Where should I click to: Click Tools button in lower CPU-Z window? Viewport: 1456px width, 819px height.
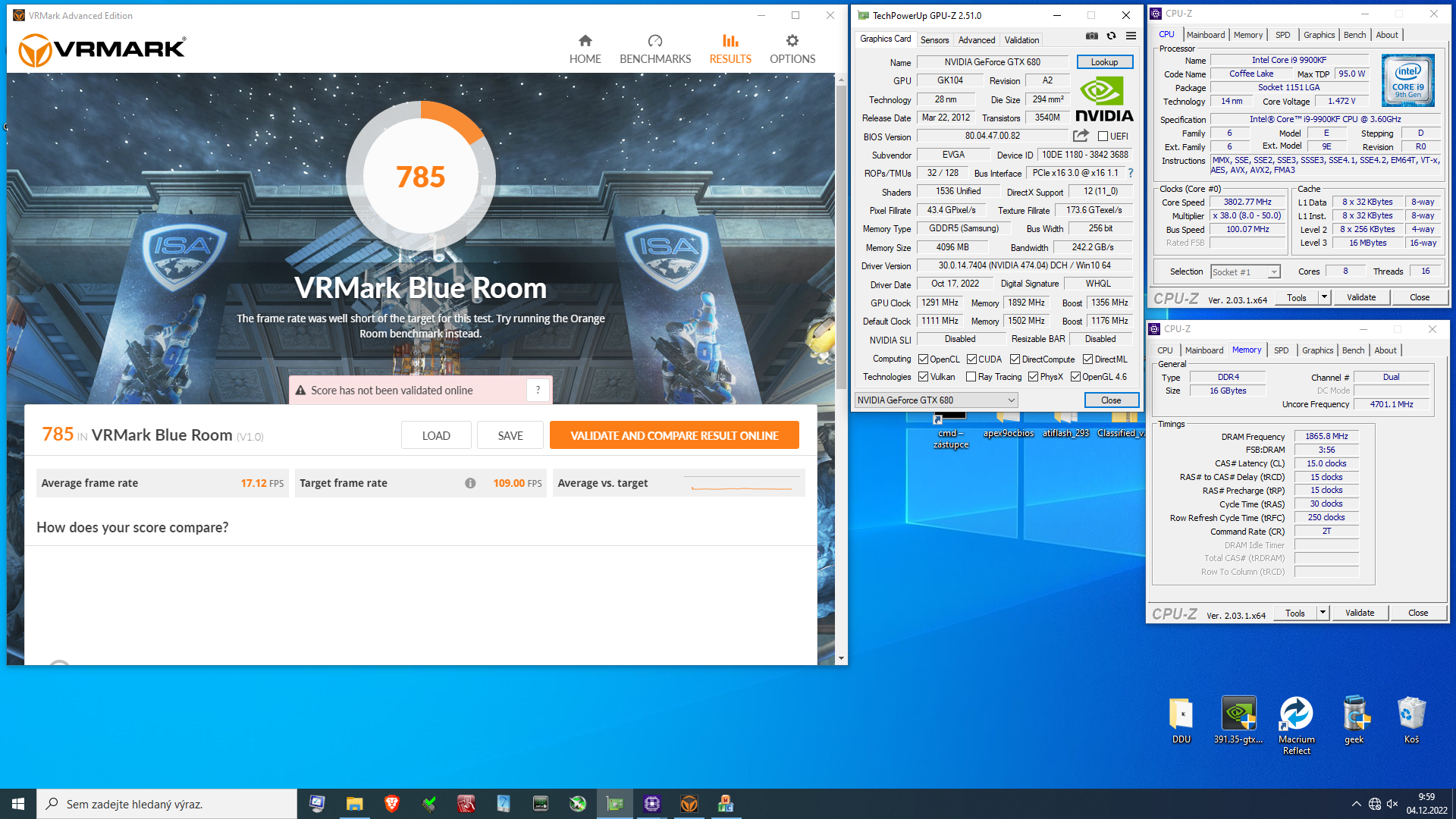[x=1295, y=613]
